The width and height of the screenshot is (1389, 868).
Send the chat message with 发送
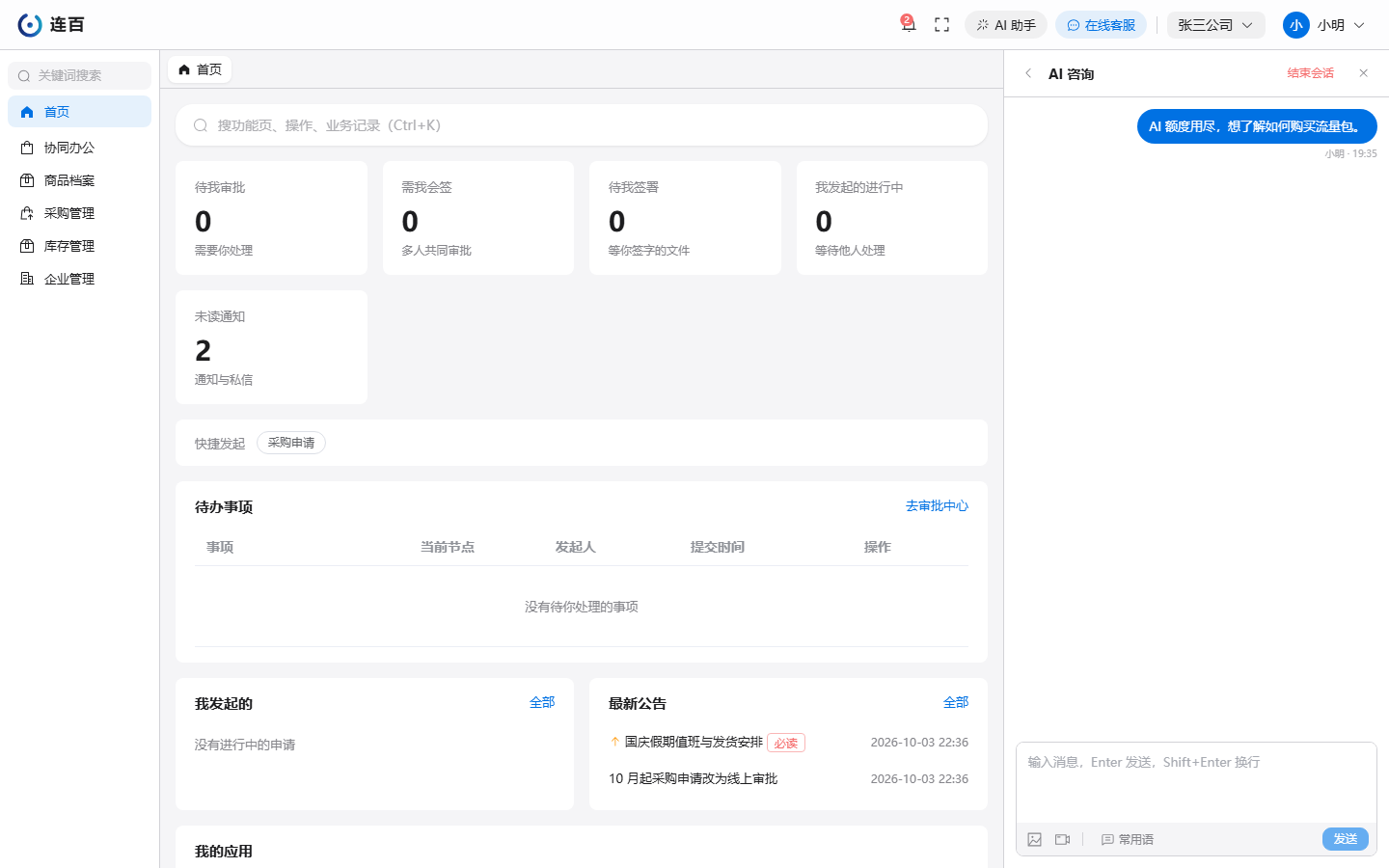[1346, 839]
